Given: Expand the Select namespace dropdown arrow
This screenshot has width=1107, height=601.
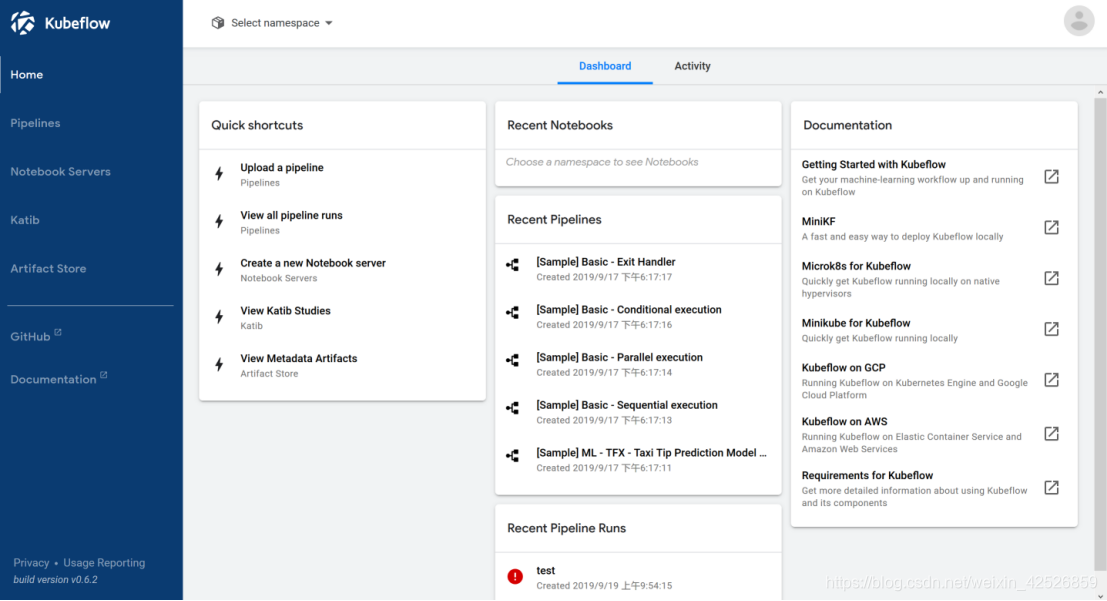Looking at the screenshot, I should tap(329, 23).
